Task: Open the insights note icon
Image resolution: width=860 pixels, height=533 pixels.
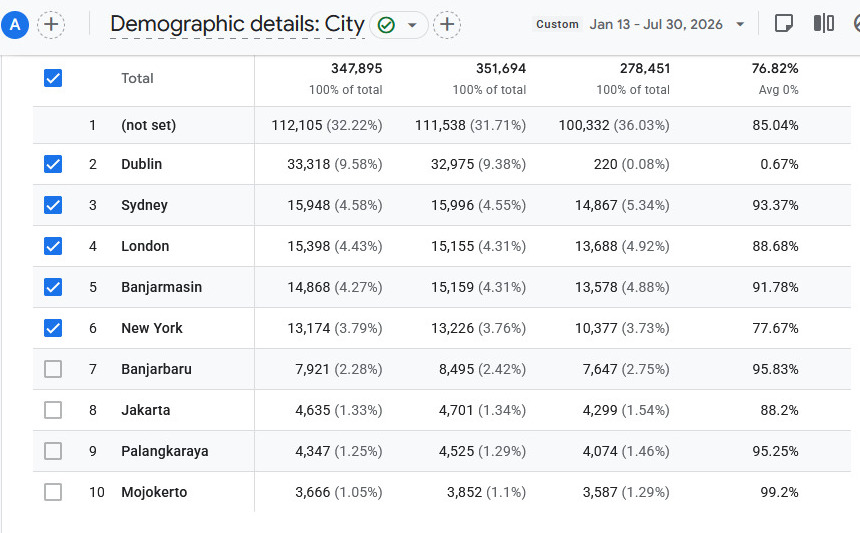Action: pyautogui.click(x=783, y=24)
